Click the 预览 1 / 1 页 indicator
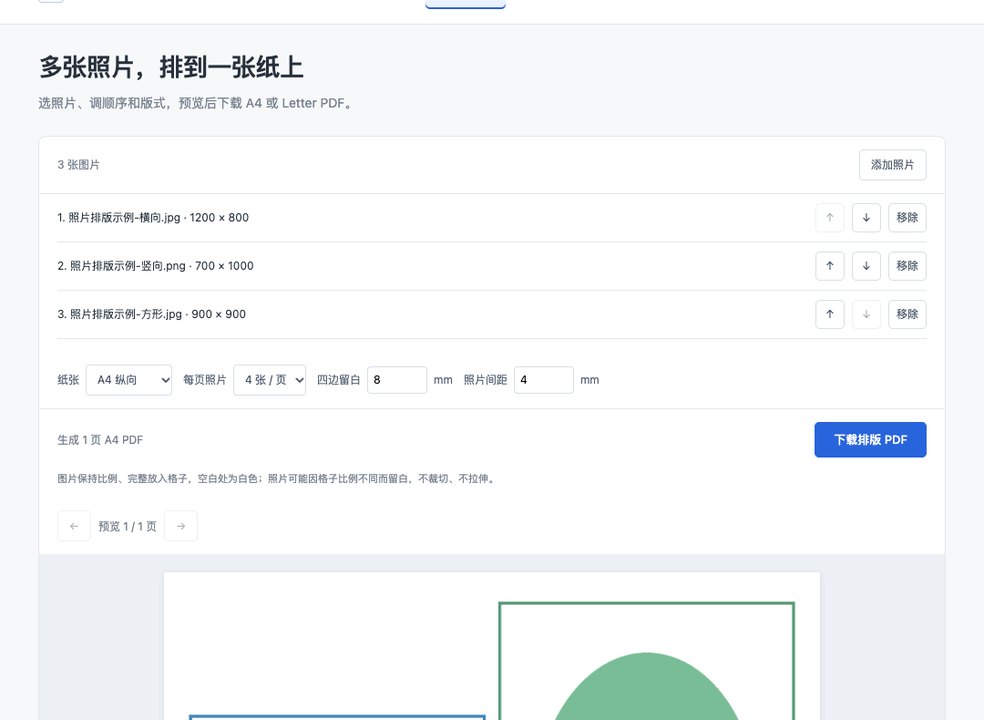The height and width of the screenshot is (720, 984). (x=127, y=526)
